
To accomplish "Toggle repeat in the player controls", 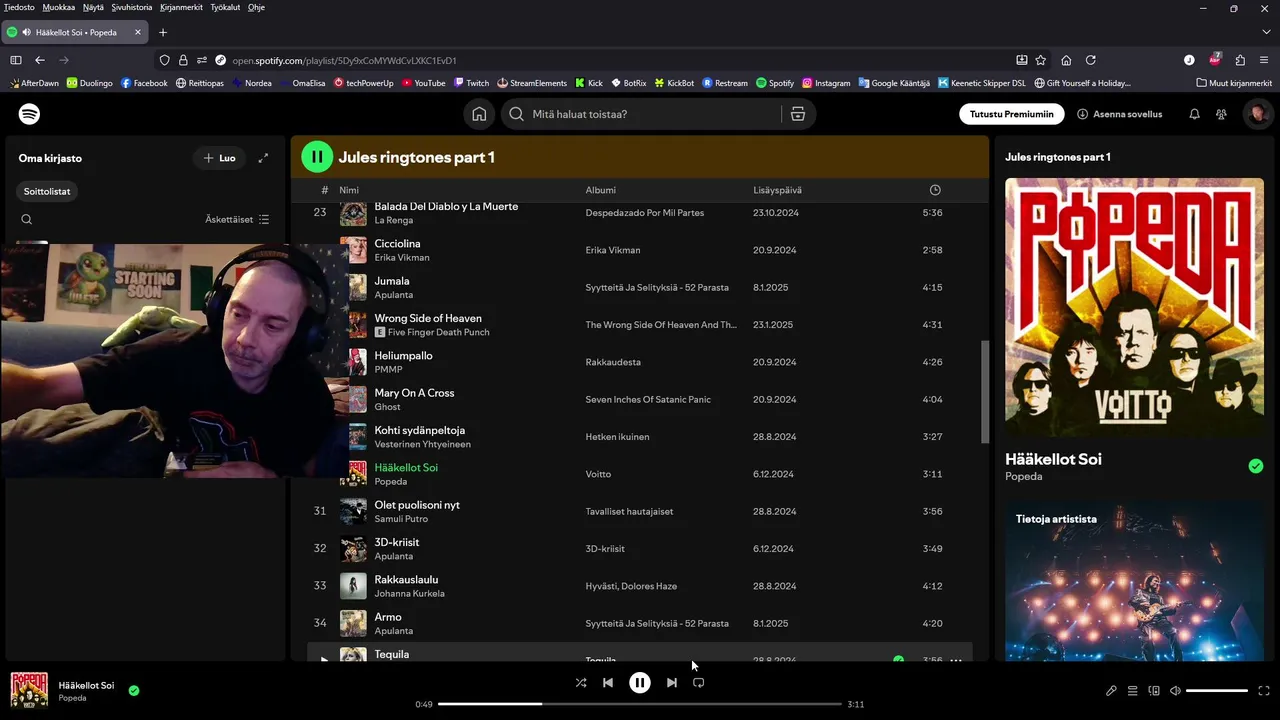I will [699, 683].
